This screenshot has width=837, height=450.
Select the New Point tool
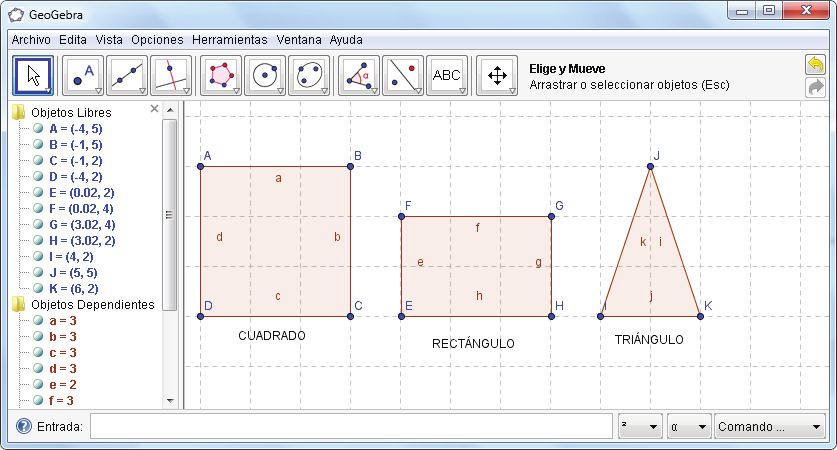click(x=84, y=76)
